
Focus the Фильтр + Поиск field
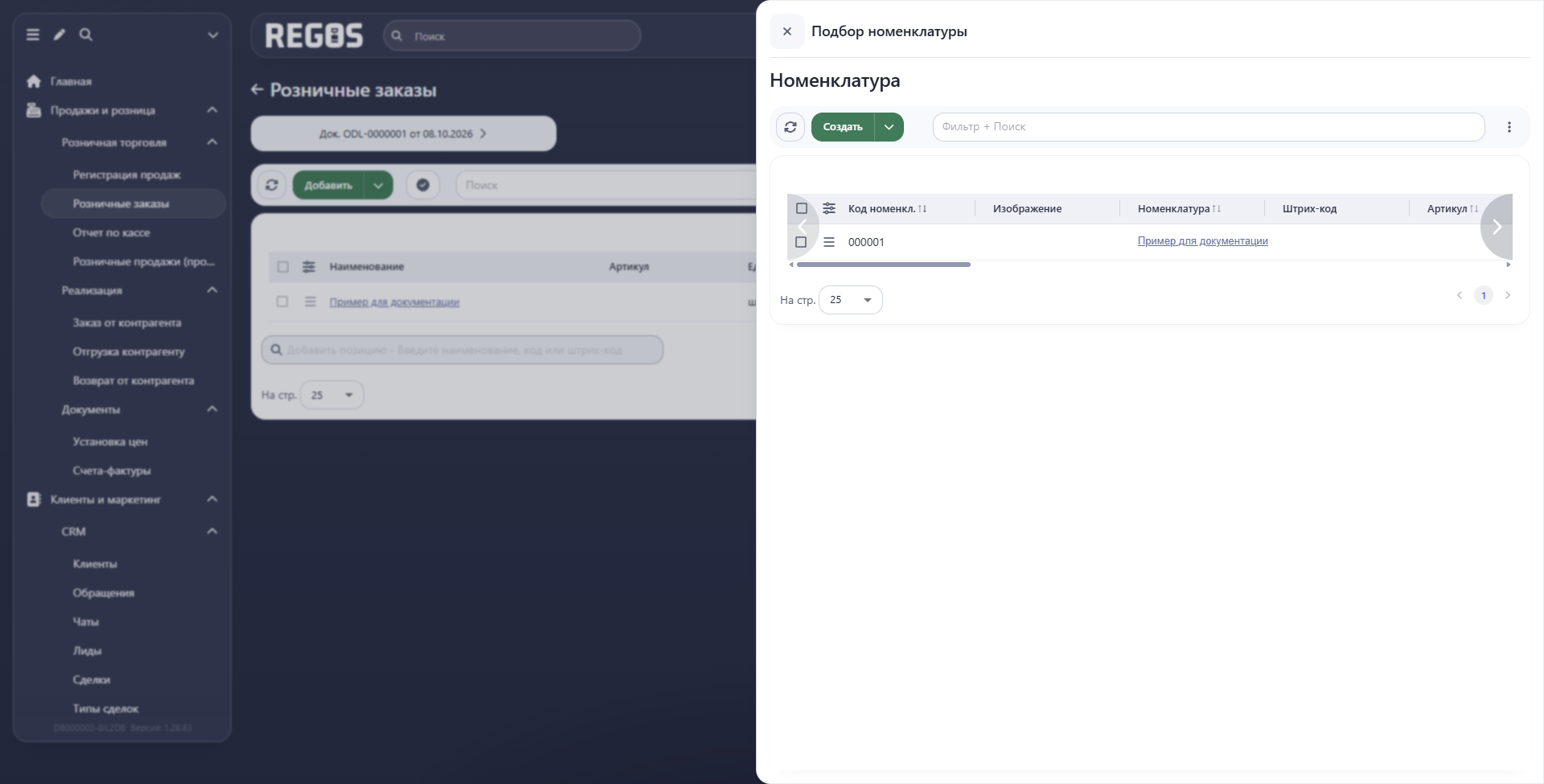click(x=1208, y=127)
